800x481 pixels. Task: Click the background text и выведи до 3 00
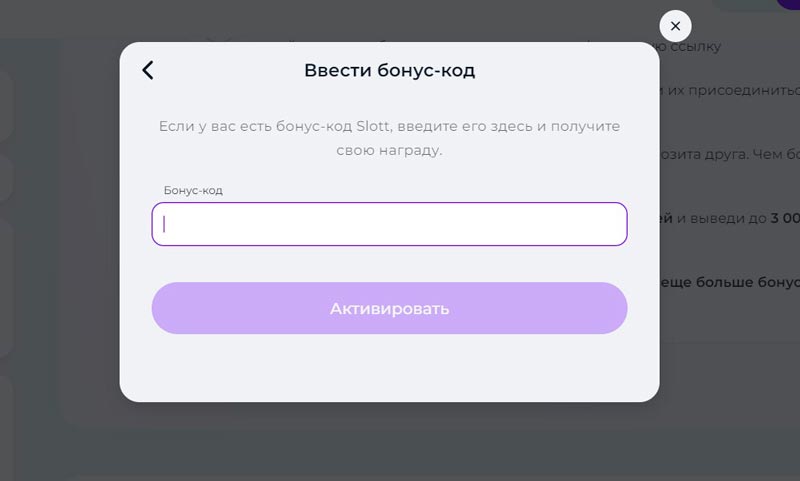[x=730, y=216]
